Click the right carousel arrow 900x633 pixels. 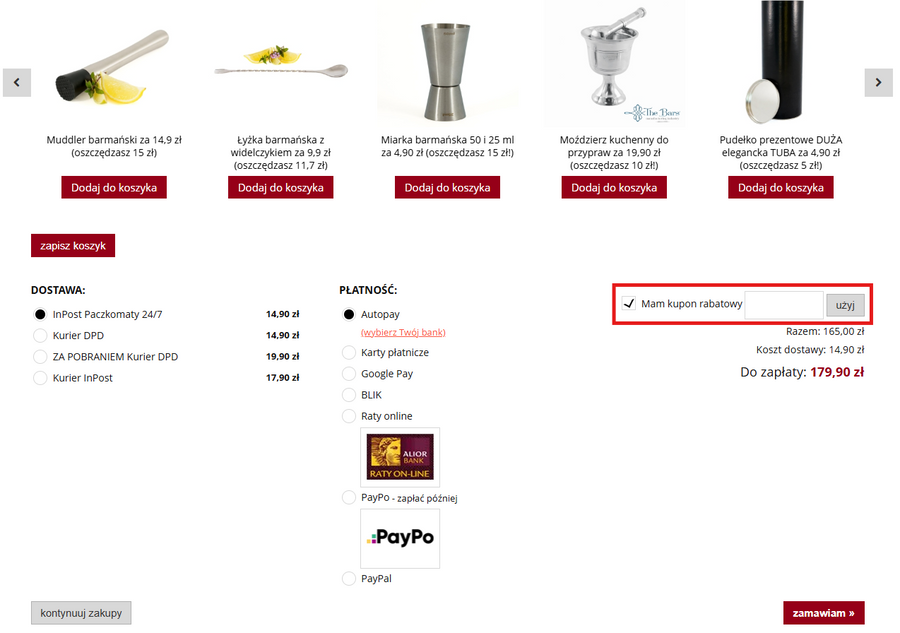point(878,82)
